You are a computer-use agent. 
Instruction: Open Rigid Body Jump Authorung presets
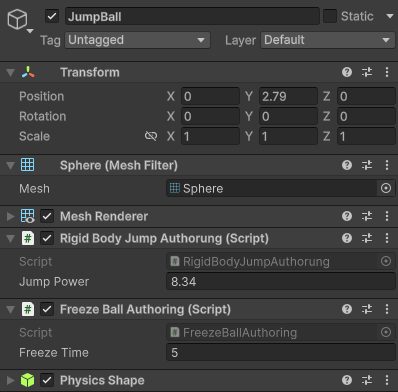pyautogui.click(x=367, y=238)
